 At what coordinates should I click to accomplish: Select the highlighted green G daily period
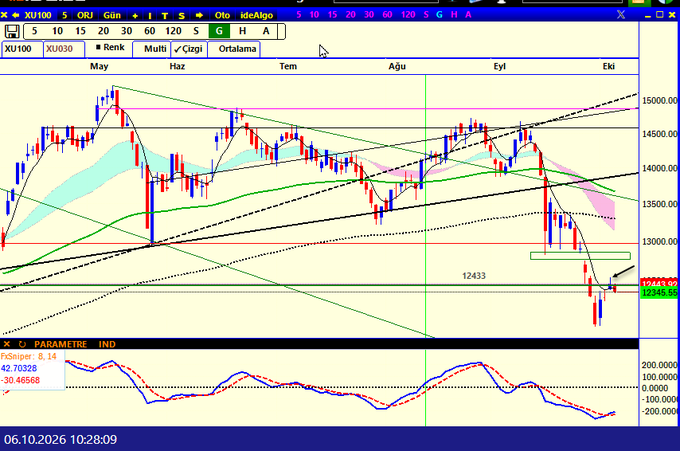click(219, 31)
